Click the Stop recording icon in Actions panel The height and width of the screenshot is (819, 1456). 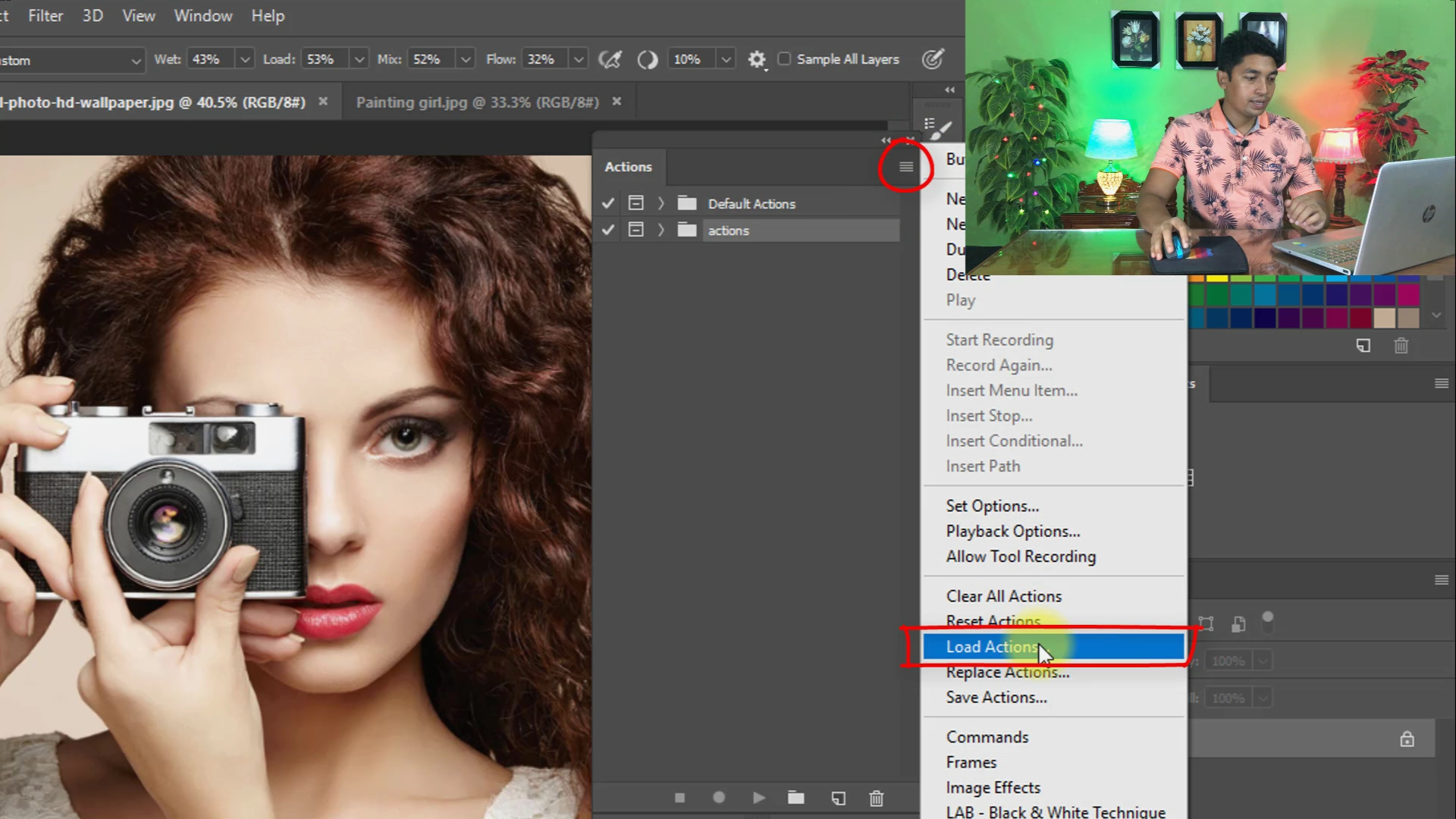click(x=679, y=798)
